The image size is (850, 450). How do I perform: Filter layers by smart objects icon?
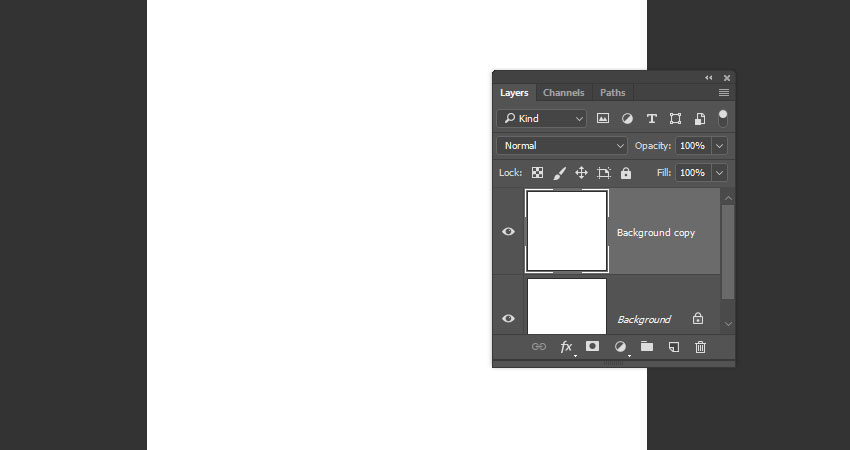(700, 119)
